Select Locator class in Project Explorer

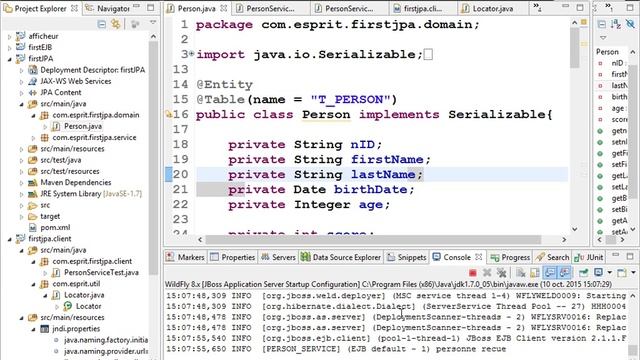tap(89, 306)
